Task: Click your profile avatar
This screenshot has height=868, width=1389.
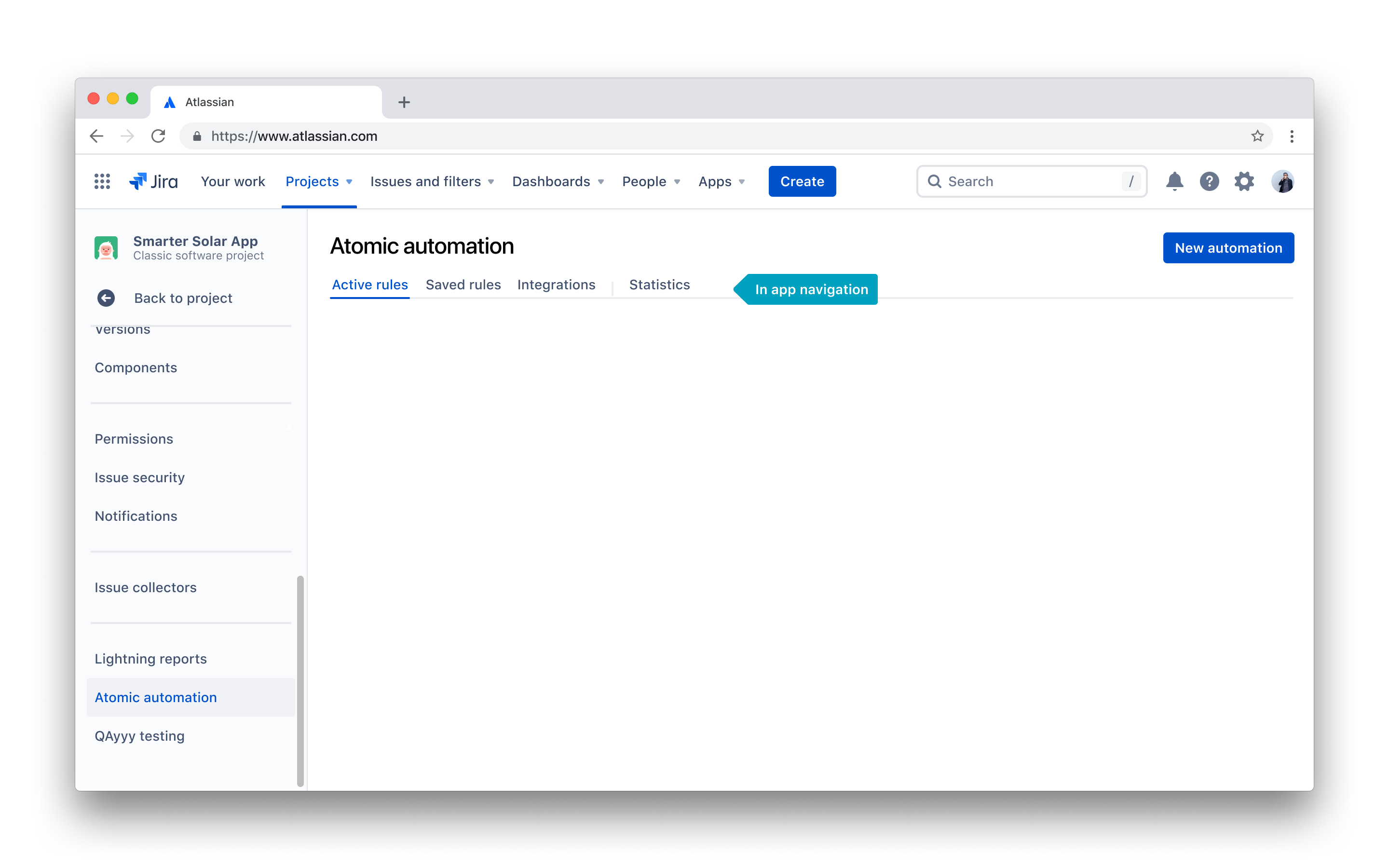Action: pos(1283,181)
